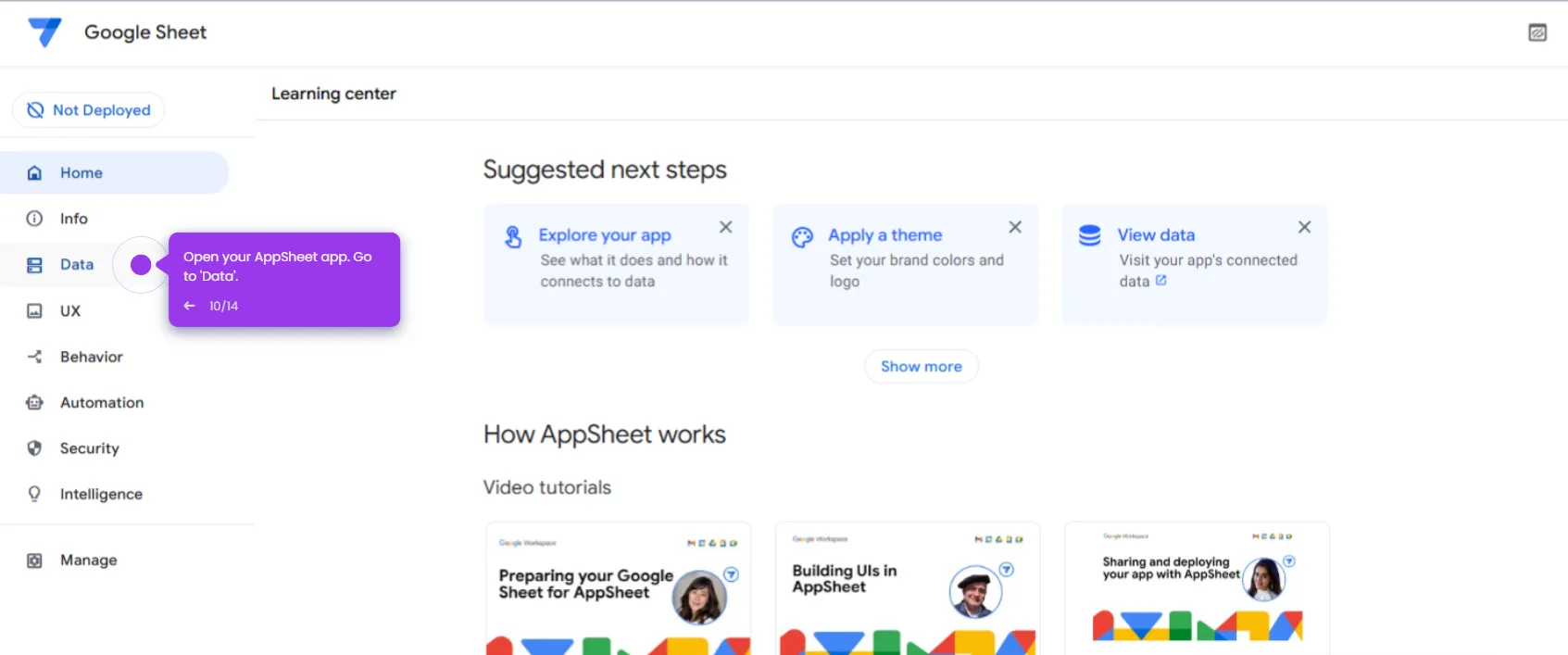The height and width of the screenshot is (655, 1568).
Task: Click the 'How AppSheet works' heading
Action: tap(605, 435)
